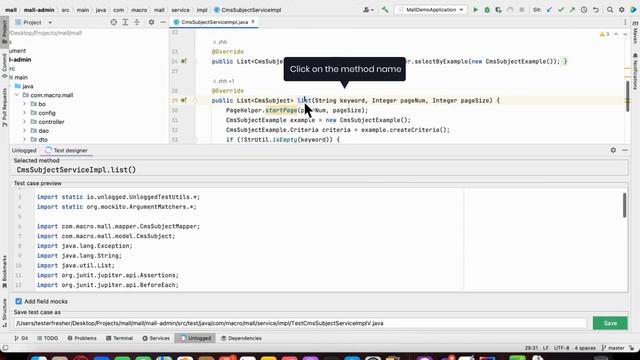Click the editor vertical scrollbar
This screenshot has width=640, height=360.
(627, 96)
